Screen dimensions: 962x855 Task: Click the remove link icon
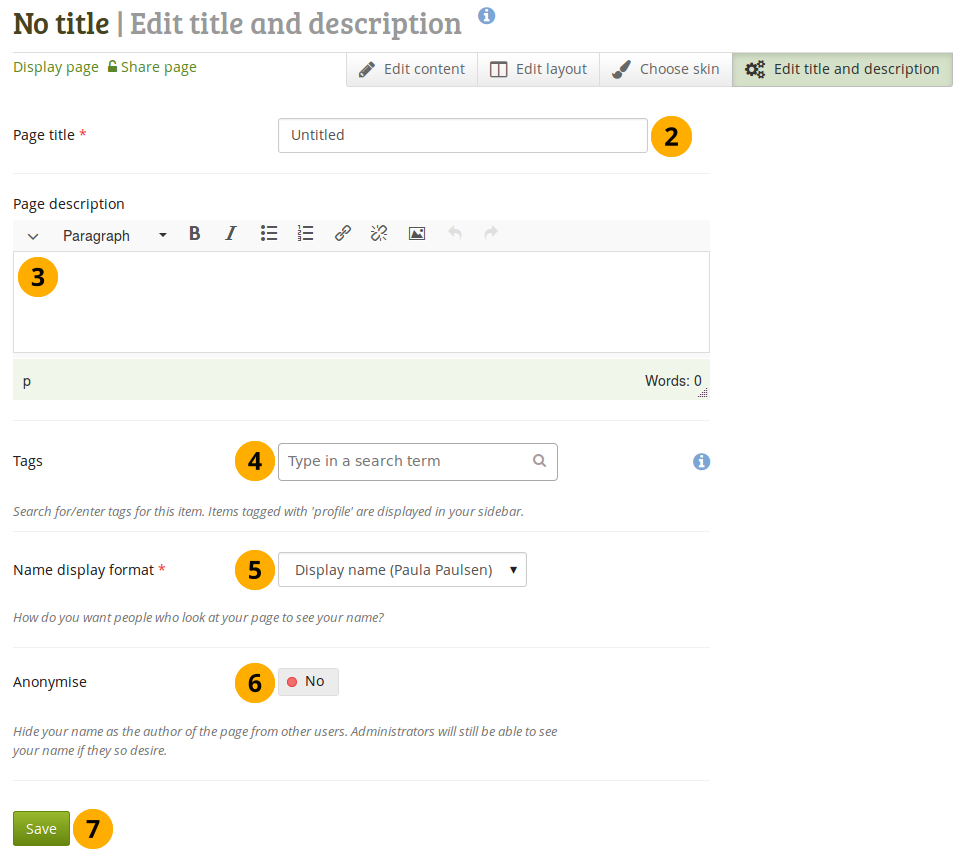(379, 234)
